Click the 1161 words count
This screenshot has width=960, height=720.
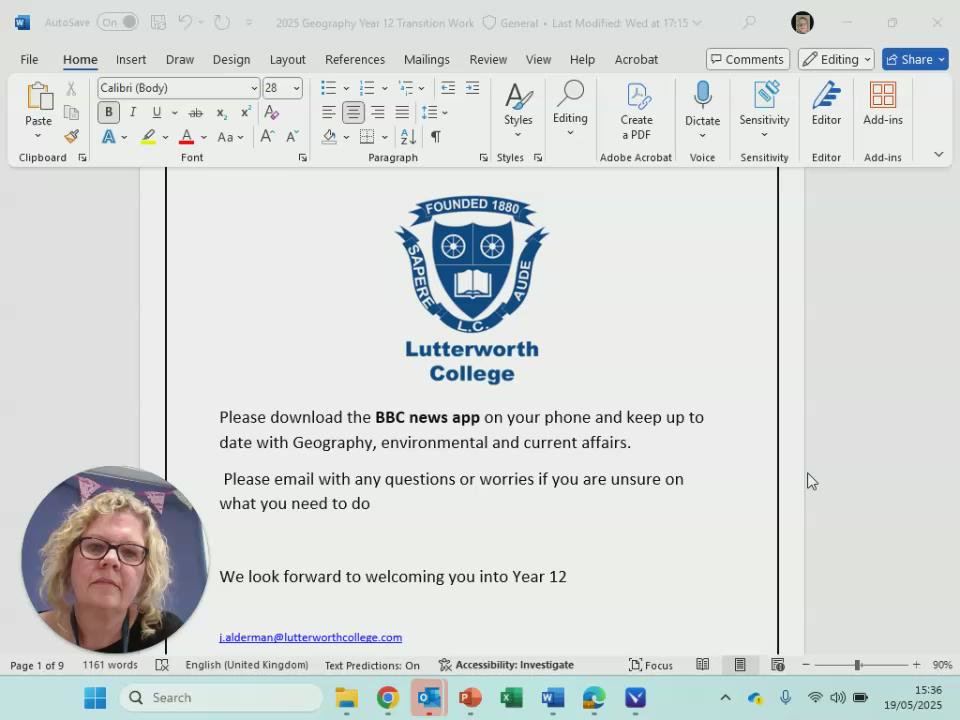110,665
